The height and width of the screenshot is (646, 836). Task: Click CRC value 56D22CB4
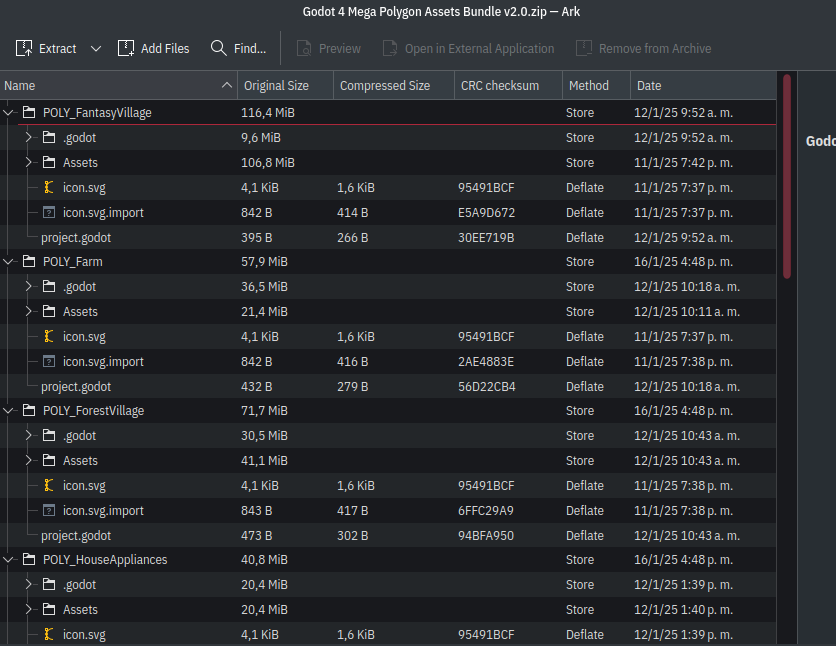pos(487,386)
